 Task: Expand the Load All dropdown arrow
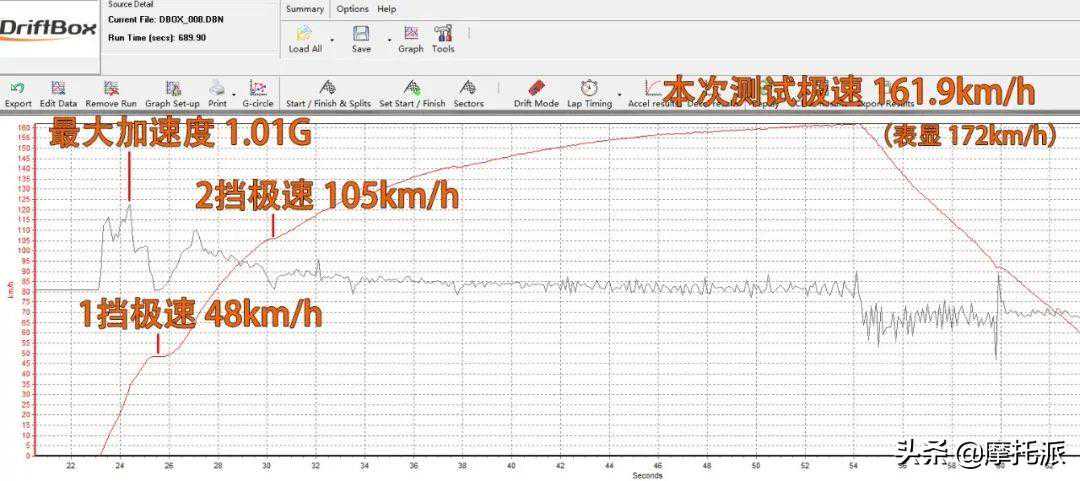click(x=332, y=40)
